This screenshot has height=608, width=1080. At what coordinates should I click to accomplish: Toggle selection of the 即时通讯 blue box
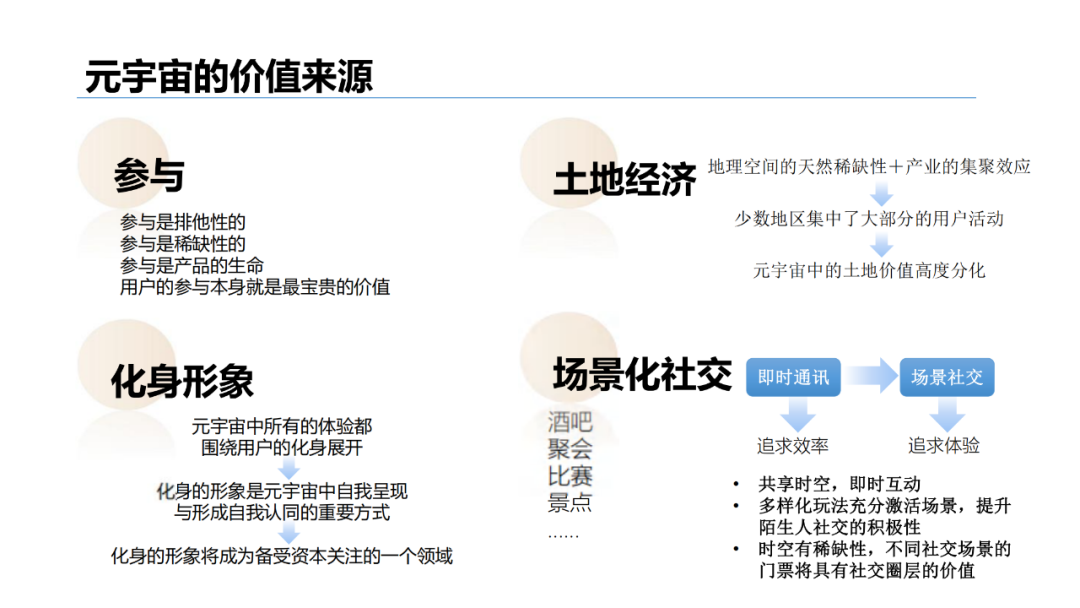793,377
